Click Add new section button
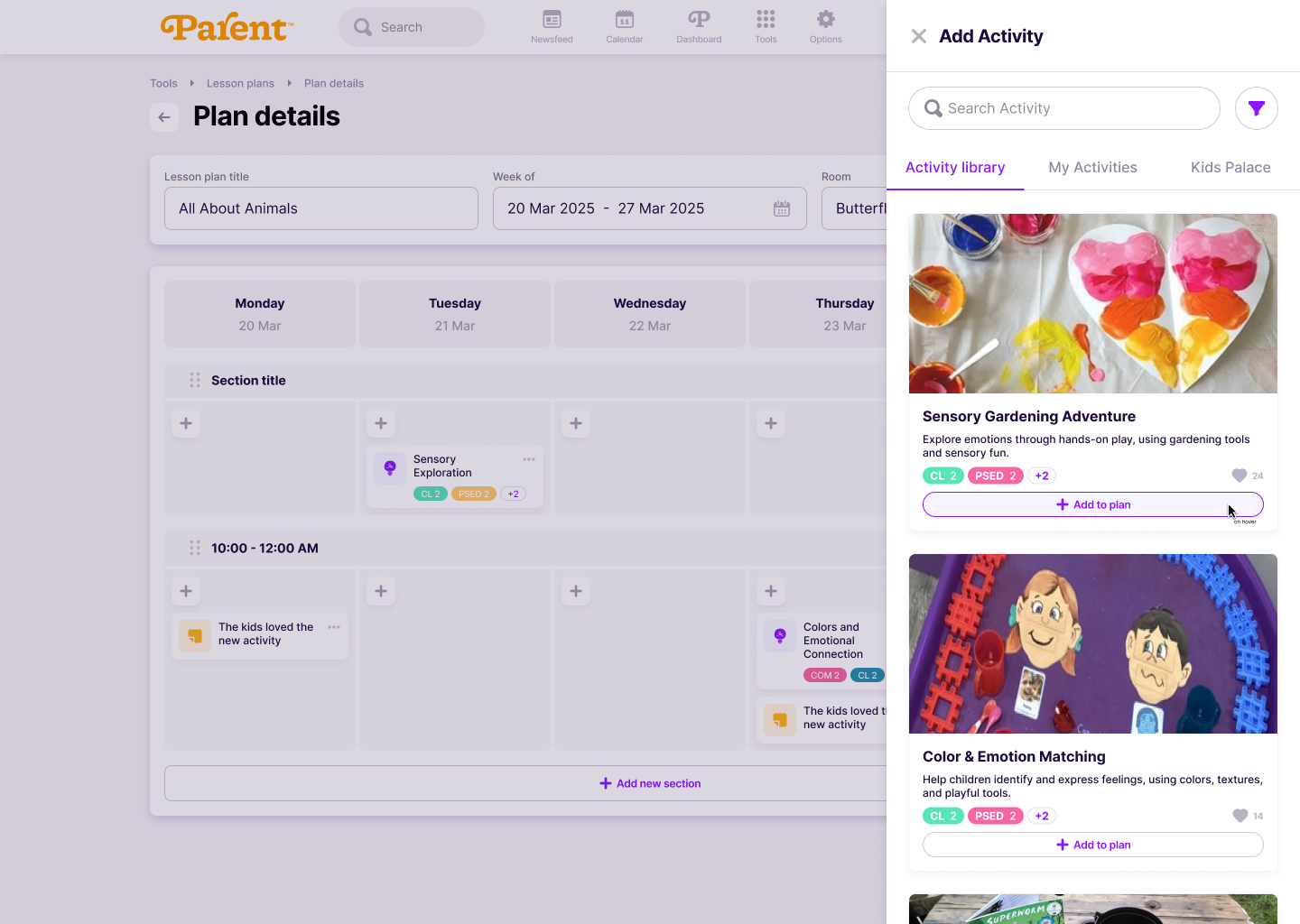 coord(525,783)
